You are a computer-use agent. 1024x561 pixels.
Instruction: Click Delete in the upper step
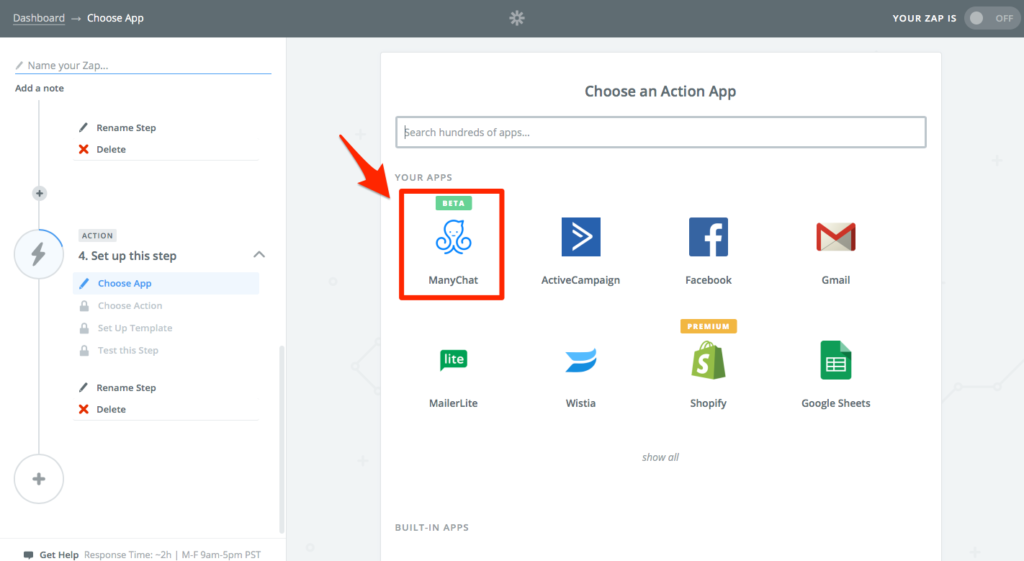pos(111,149)
